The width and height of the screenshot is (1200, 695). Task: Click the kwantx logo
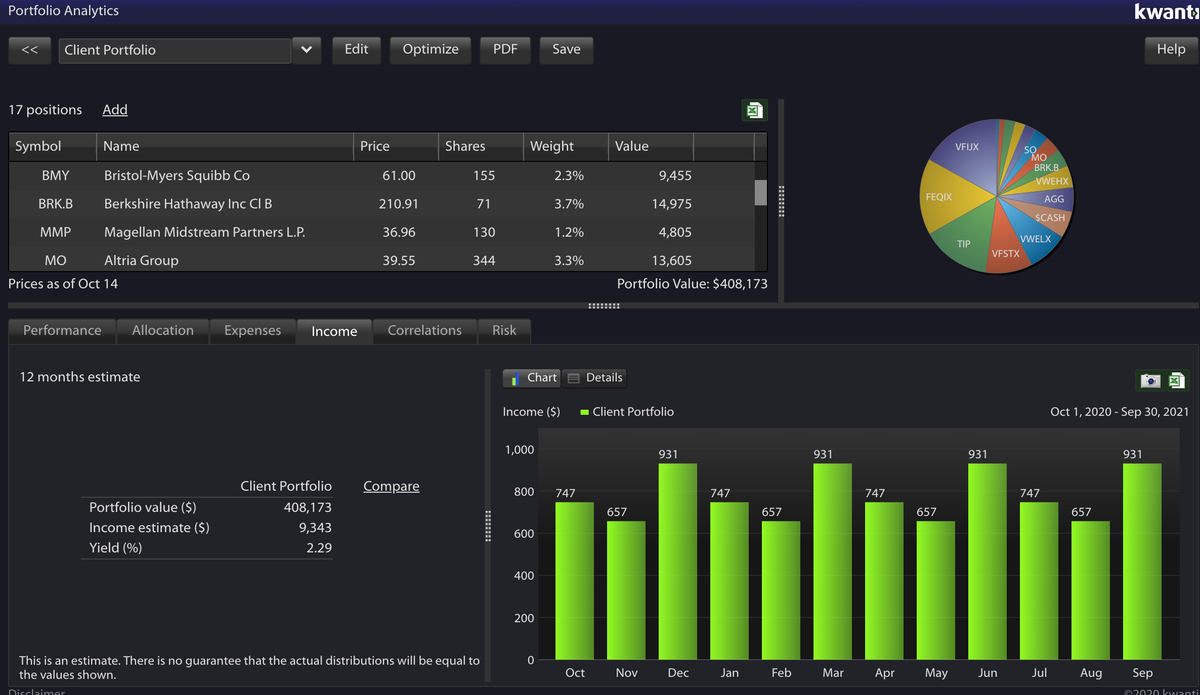click(1166, 12)
